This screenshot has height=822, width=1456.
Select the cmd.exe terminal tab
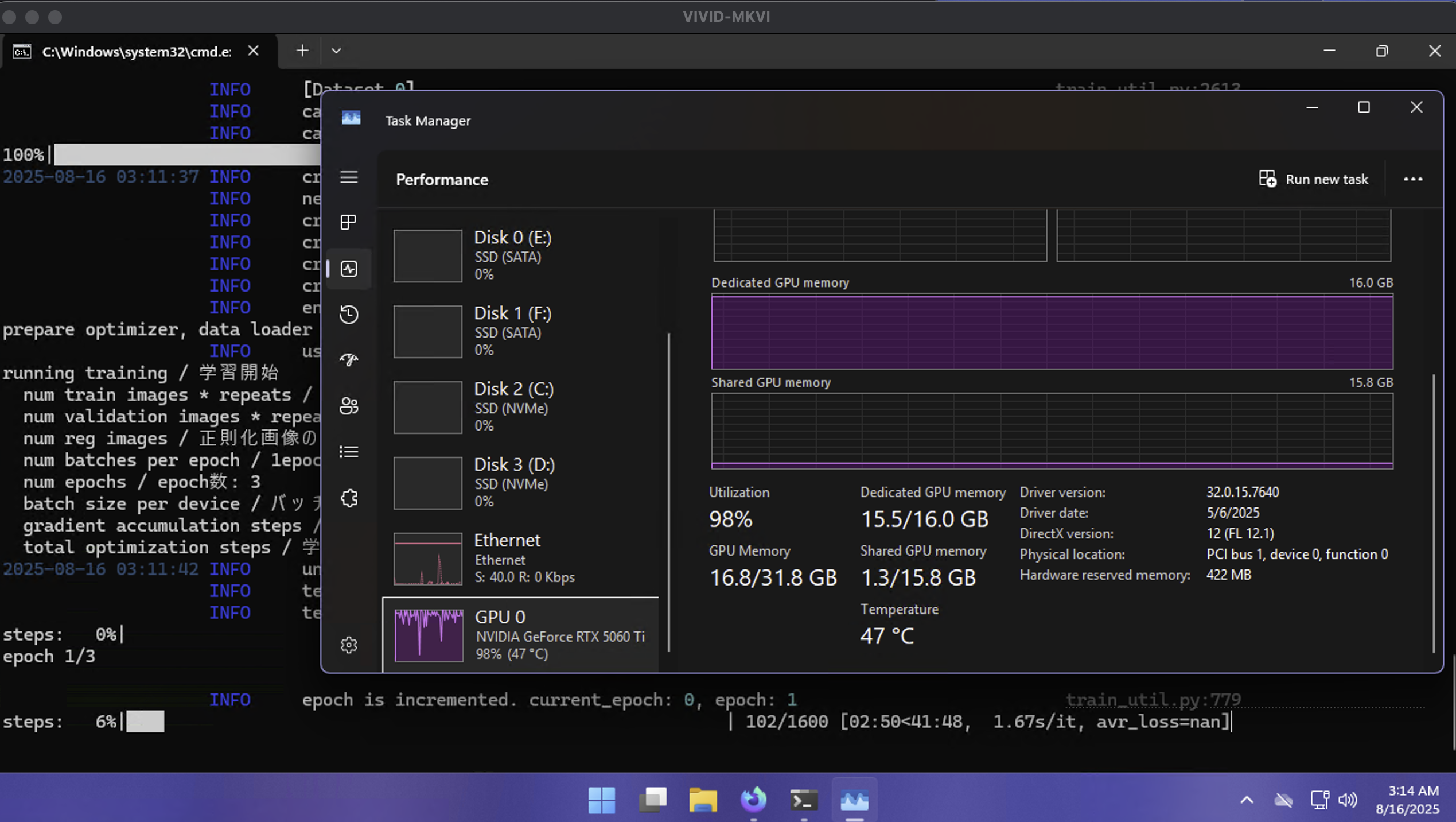137,52
